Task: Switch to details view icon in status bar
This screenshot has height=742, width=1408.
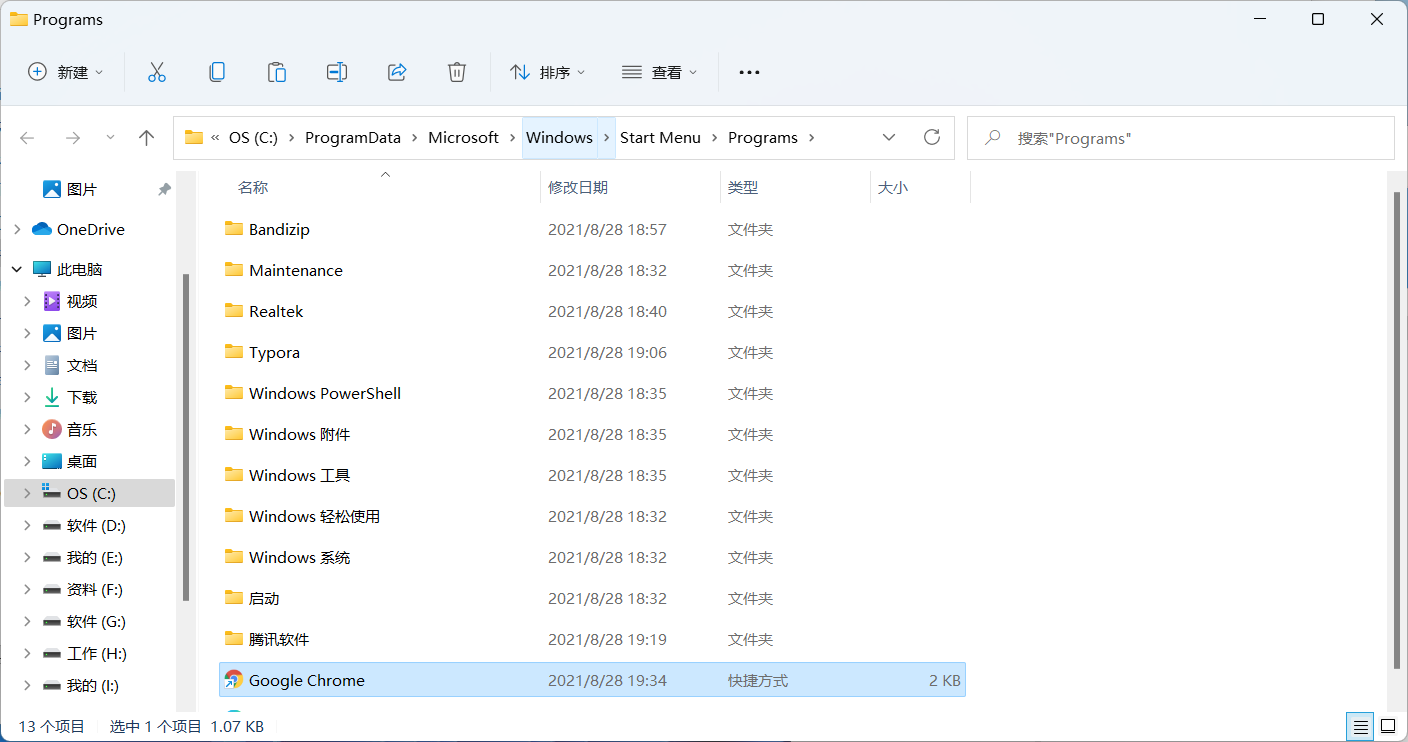Action: click(1360, 726)
